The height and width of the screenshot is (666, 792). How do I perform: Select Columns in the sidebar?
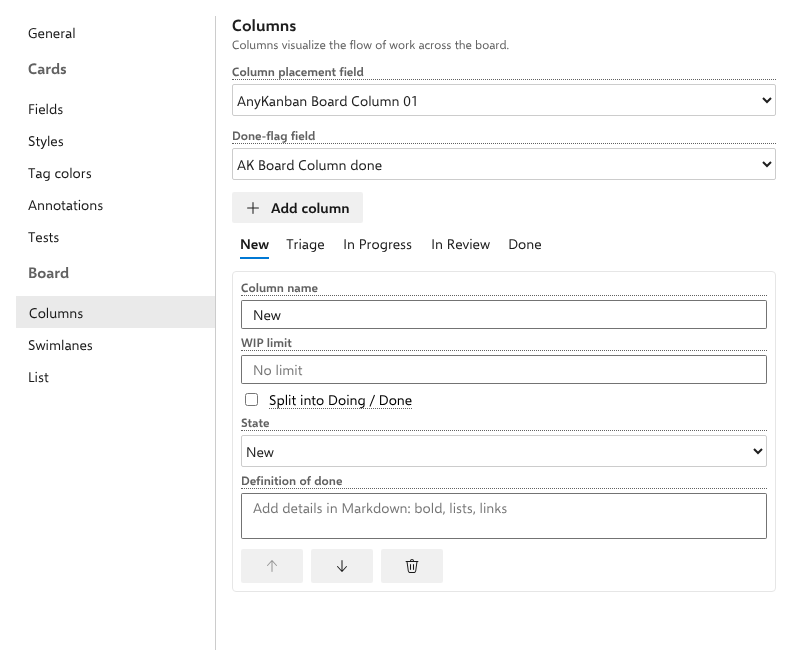pyautogui.click(x=115, y=313)
